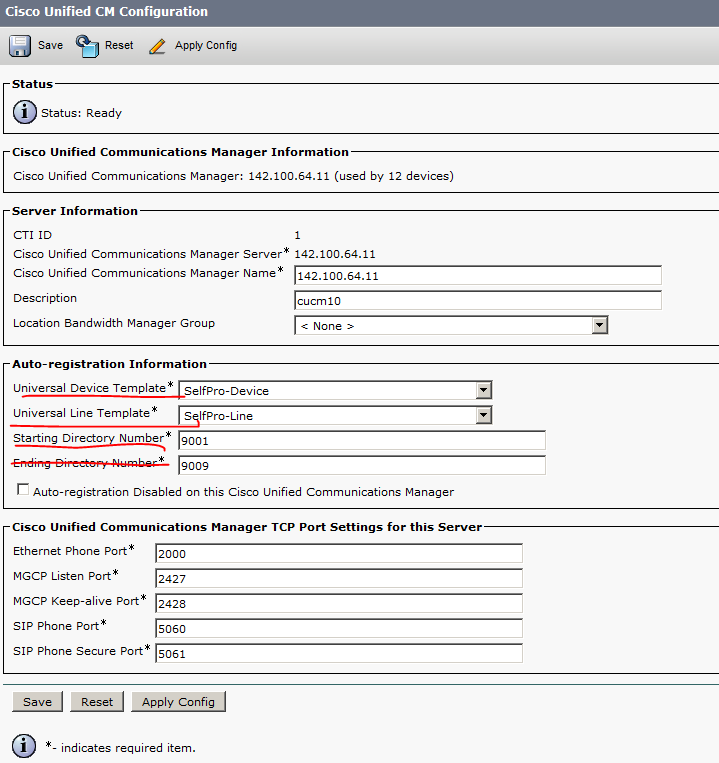719x763 pixels.
Task: Click the 'Server Information' section heading
Action: [75, 211]
